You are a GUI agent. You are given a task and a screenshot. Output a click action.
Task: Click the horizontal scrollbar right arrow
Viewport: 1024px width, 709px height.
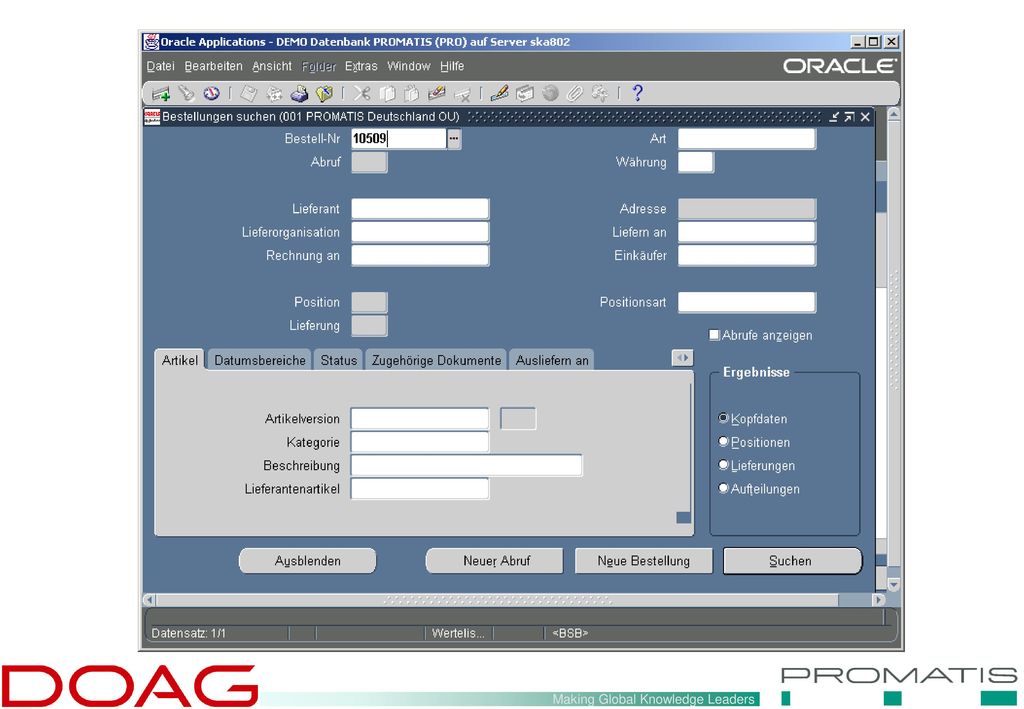click(x=878, y=599)
